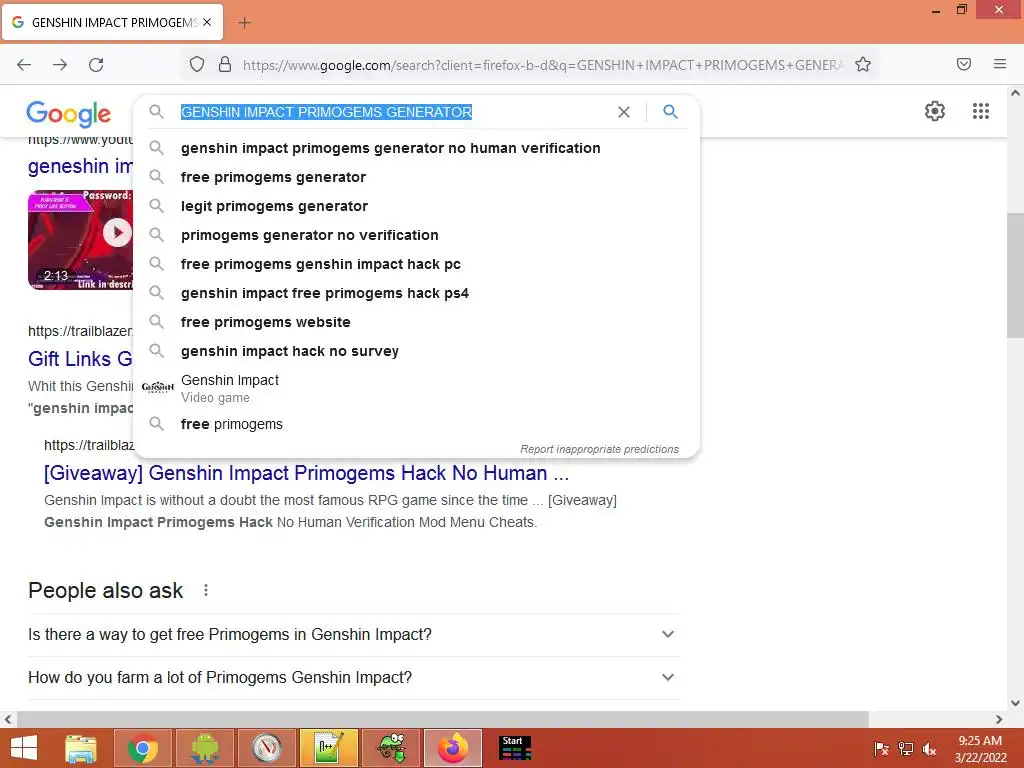Viewport: 1024px width, 768px height.
Task: Click the forward navigation arrow
Action: (60, 65)
